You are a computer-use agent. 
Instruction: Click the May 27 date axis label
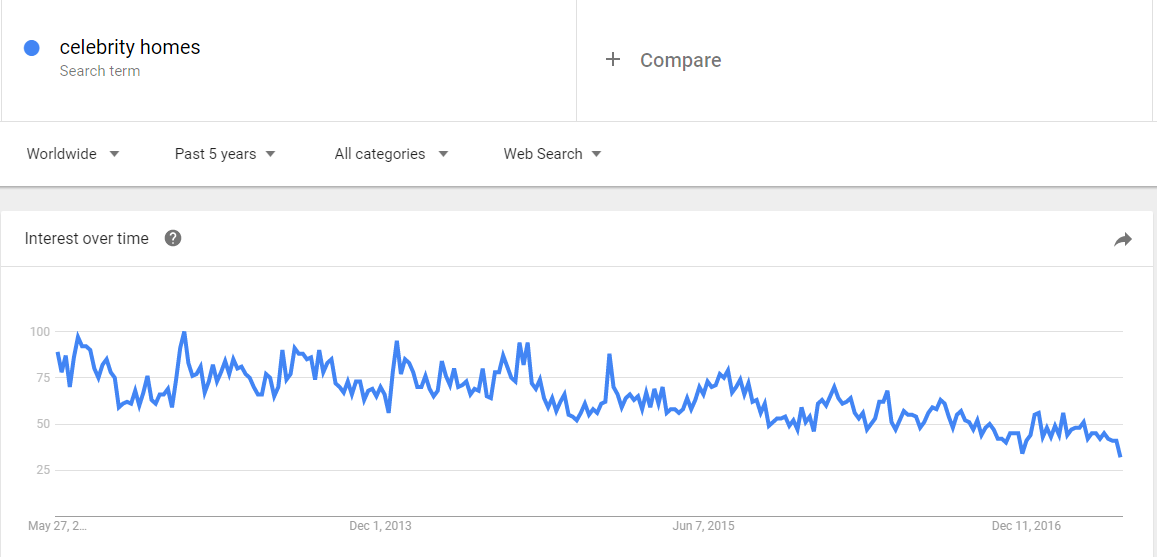point(57,526)
